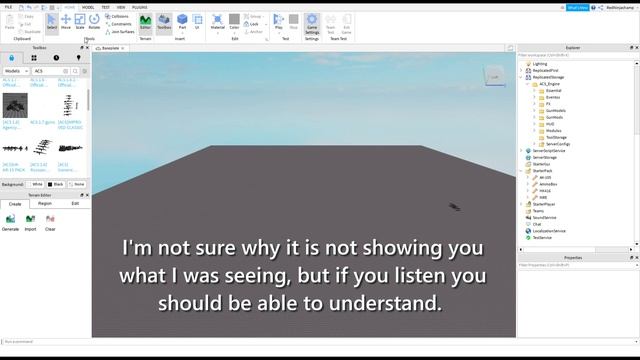Open the Color swatch picker
Image resolution: width=640 pixels, height=360 pixels.
tap(234, 22)
